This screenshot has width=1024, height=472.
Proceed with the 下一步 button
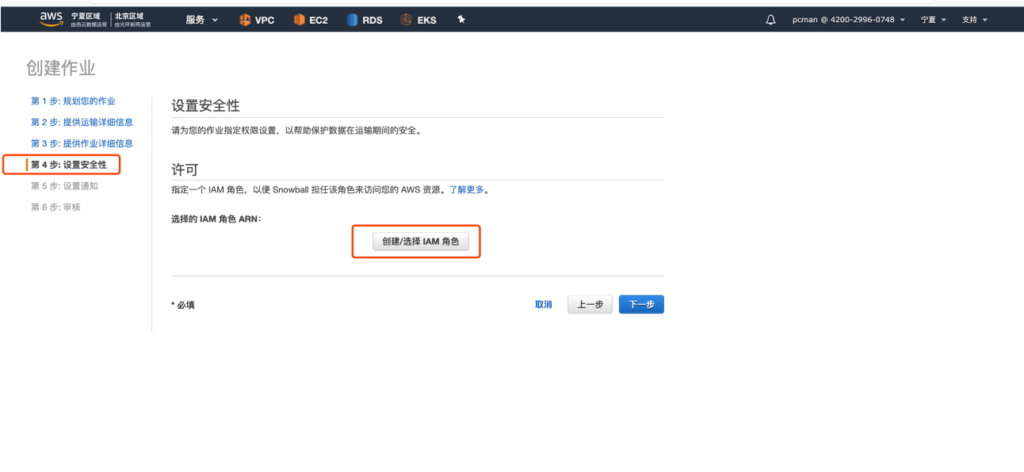coord(641,305)
